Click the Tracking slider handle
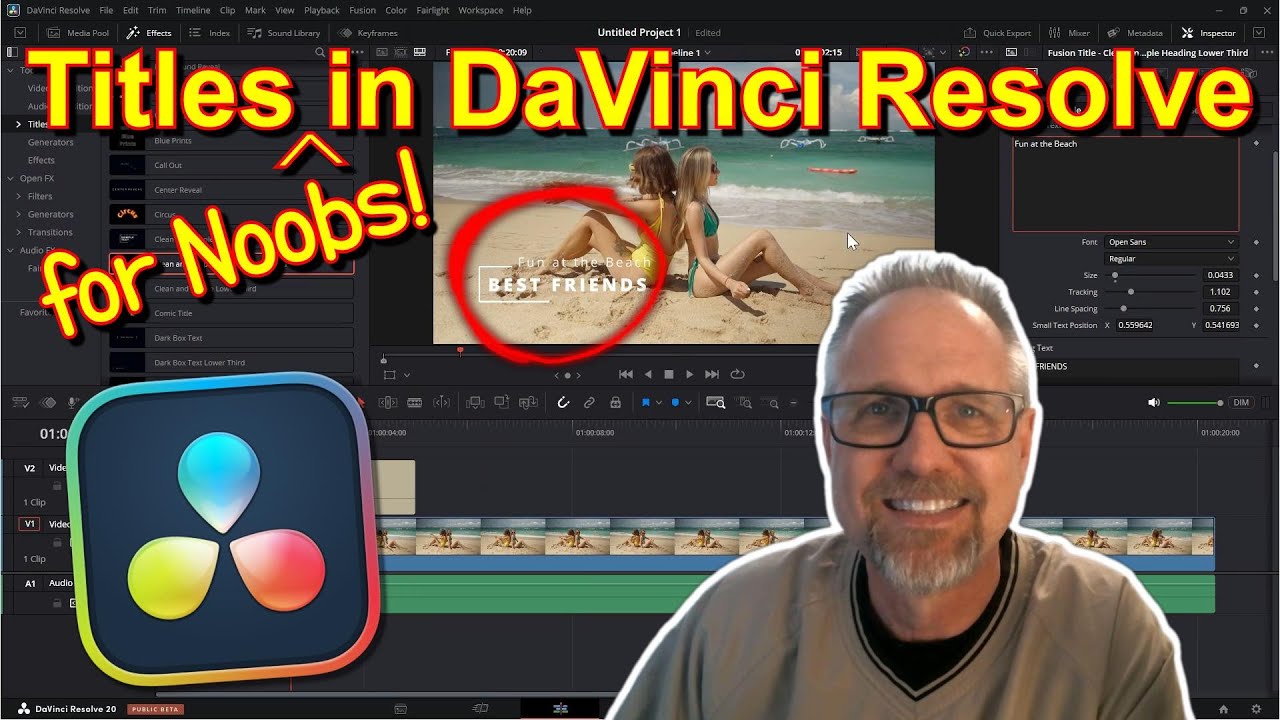1280x720 pixels. (x=1131, y=292)
